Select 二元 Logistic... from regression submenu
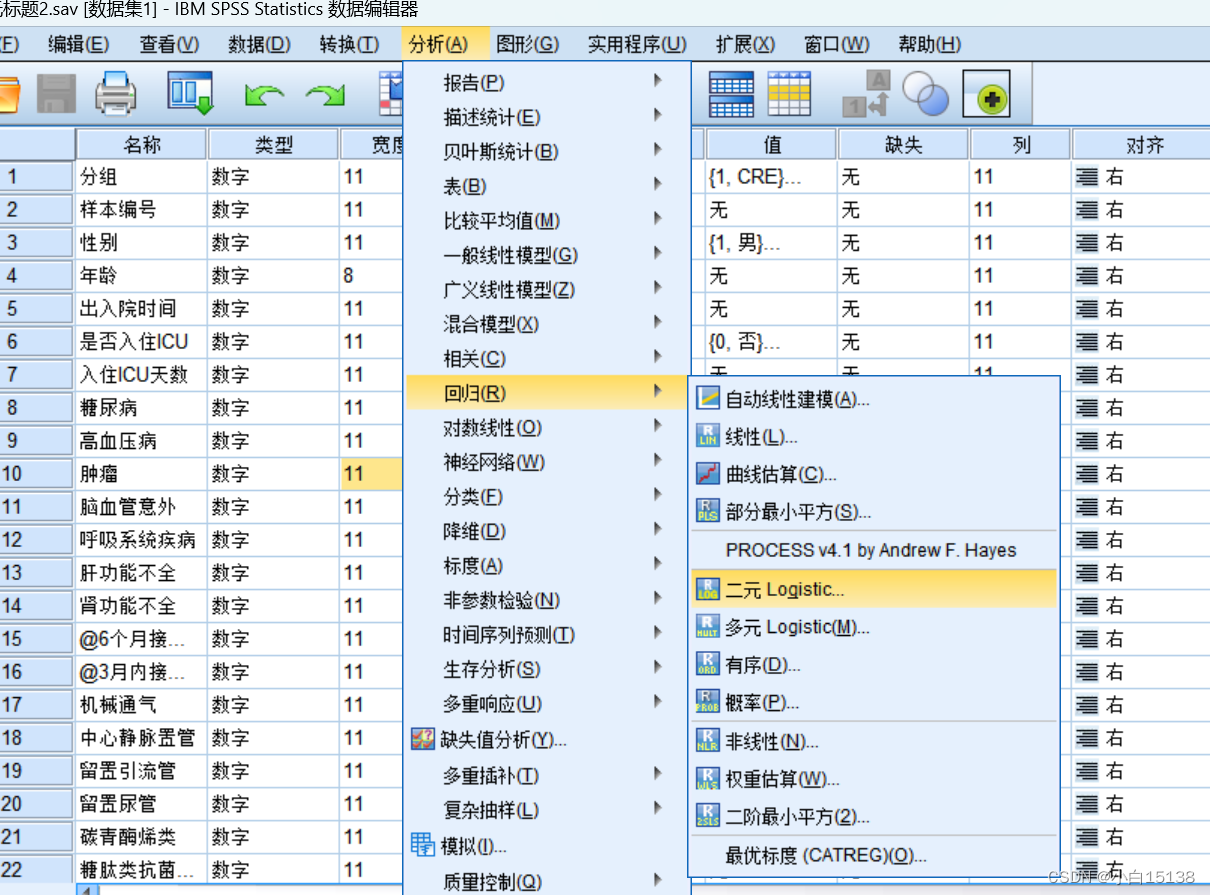 click(x=874, y=589)
